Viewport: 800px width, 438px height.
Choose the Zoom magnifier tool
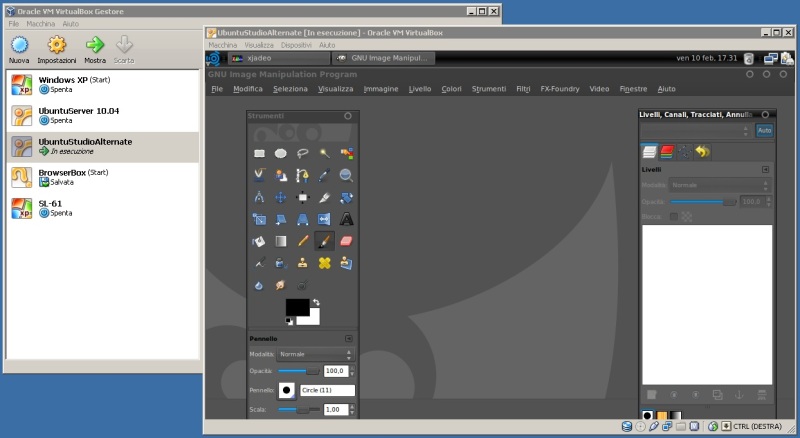coord(346,175)
